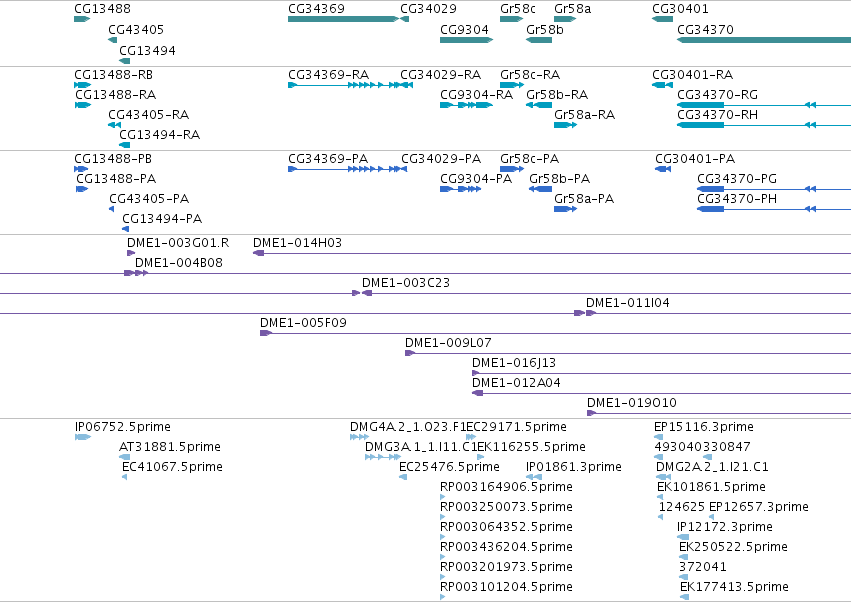This screenshot has width=851, height=602.
Task: Click the EK101861.5prime EST label
Action: (711, 487)
